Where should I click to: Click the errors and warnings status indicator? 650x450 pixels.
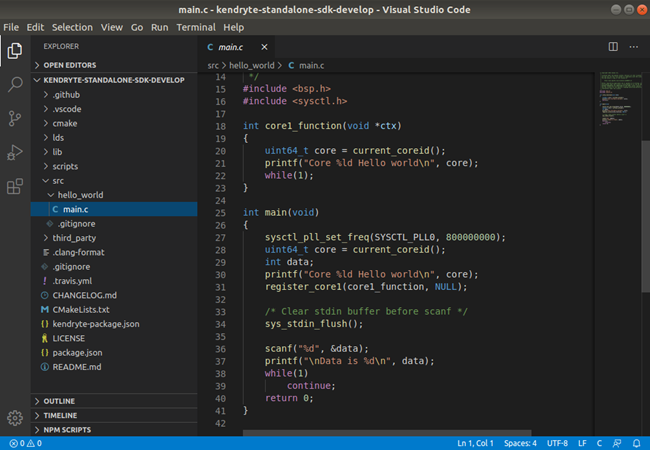point(26,443)
